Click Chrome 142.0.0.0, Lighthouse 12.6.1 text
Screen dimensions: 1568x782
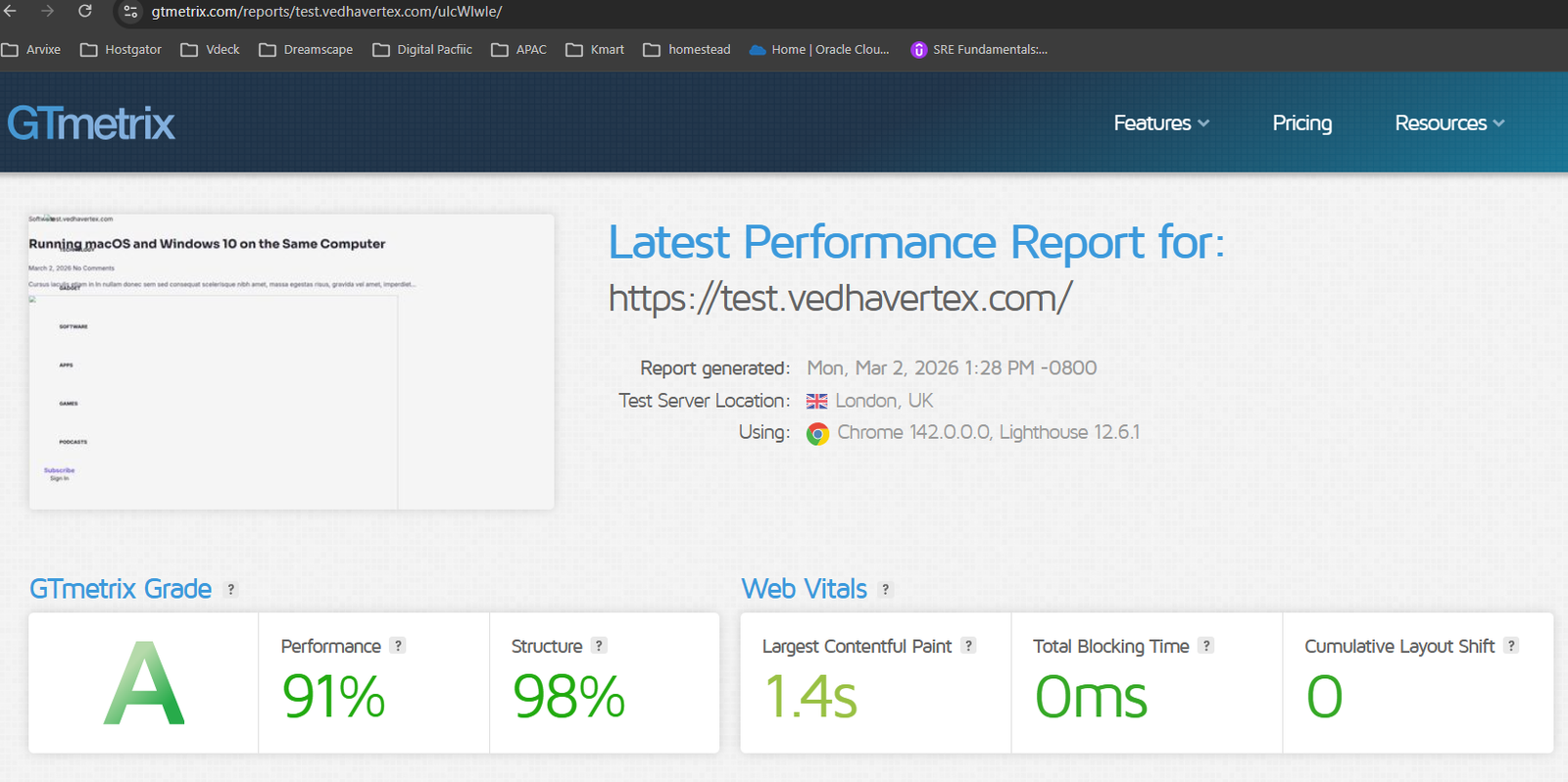point(989,433)
